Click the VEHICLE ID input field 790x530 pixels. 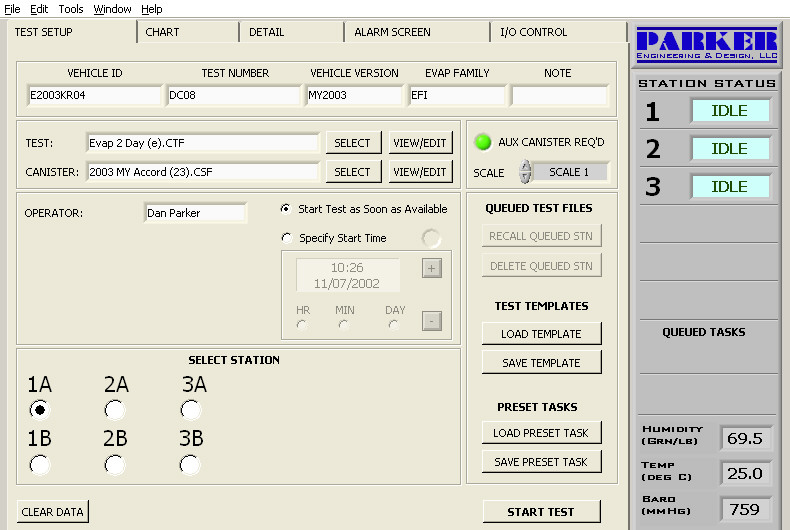[94, 96]
